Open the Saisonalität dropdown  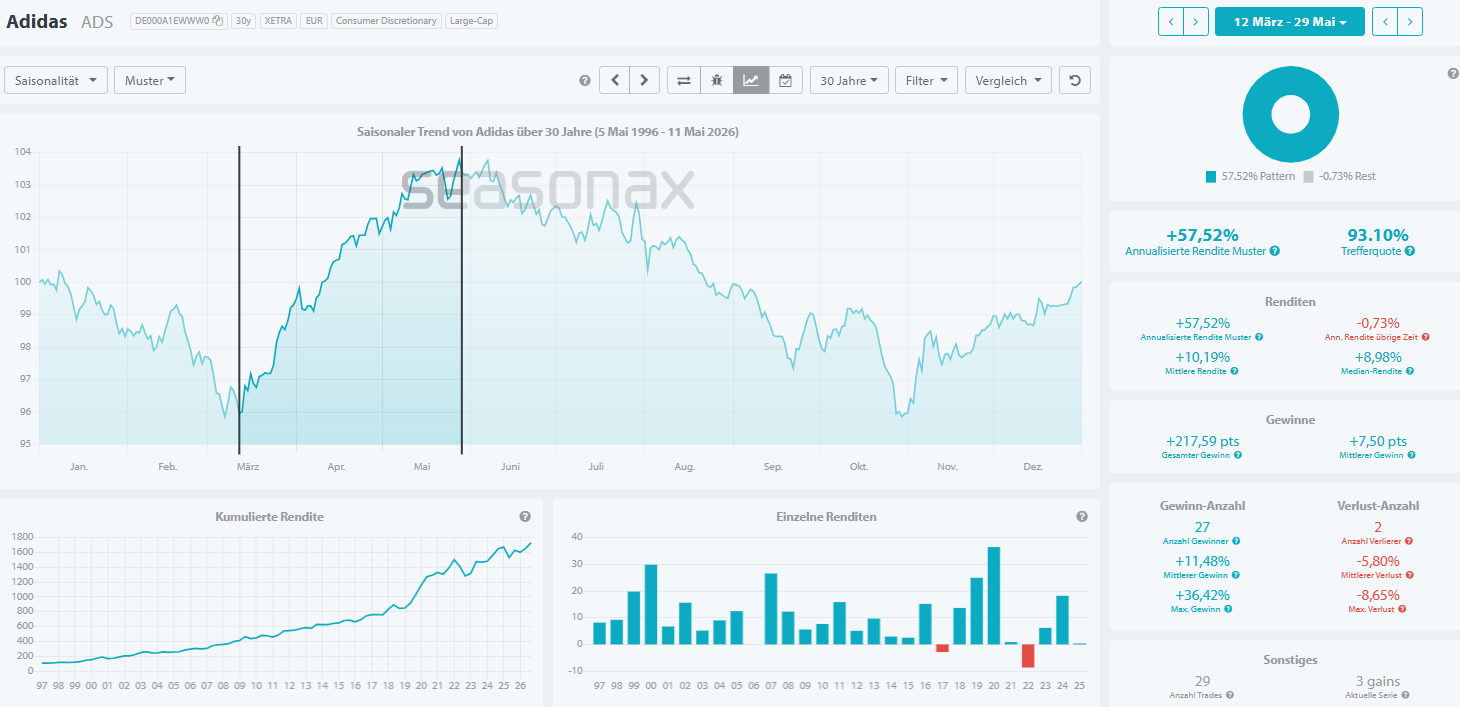coord(56,80)
